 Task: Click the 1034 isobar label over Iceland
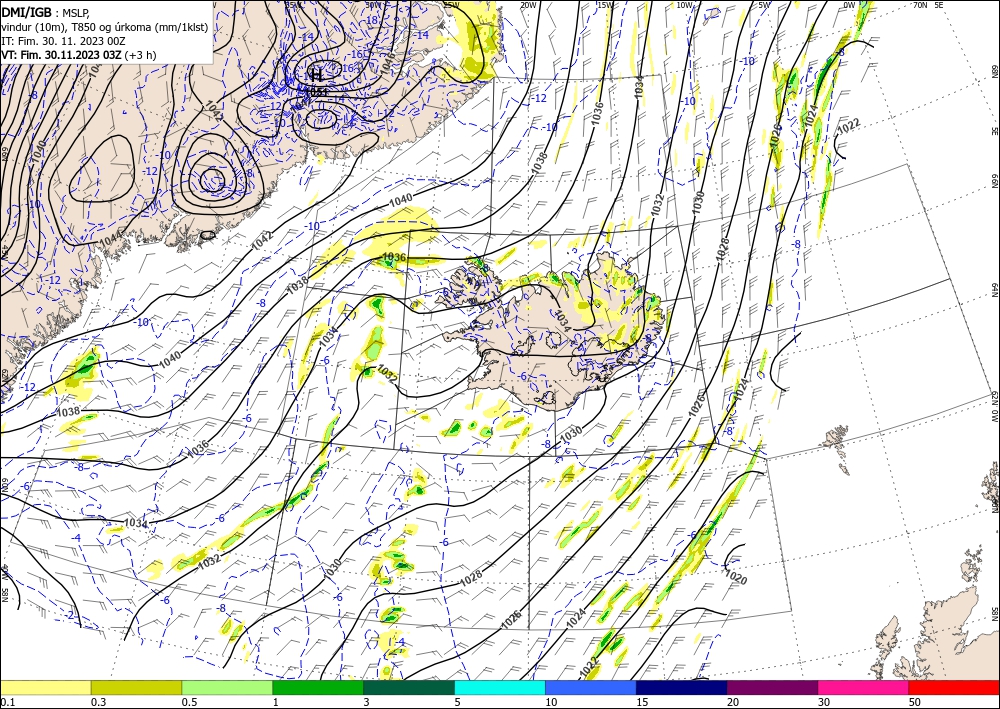click(x=562, y=321)
